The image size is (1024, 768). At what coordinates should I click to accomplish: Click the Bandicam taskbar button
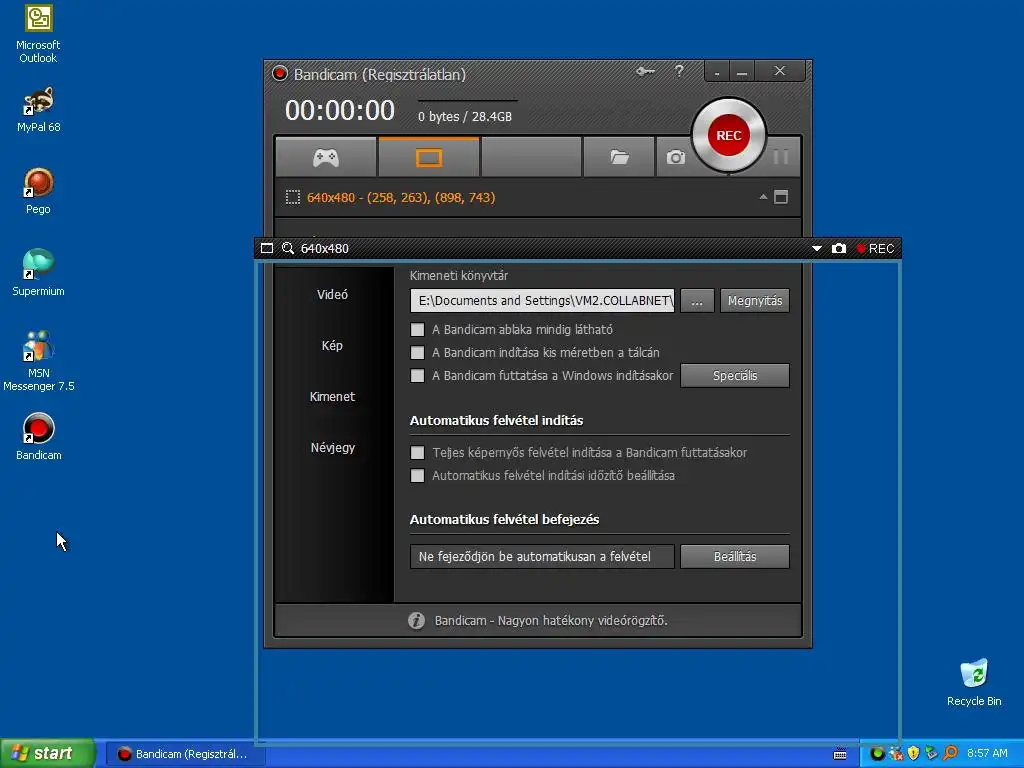coord(185,754)
